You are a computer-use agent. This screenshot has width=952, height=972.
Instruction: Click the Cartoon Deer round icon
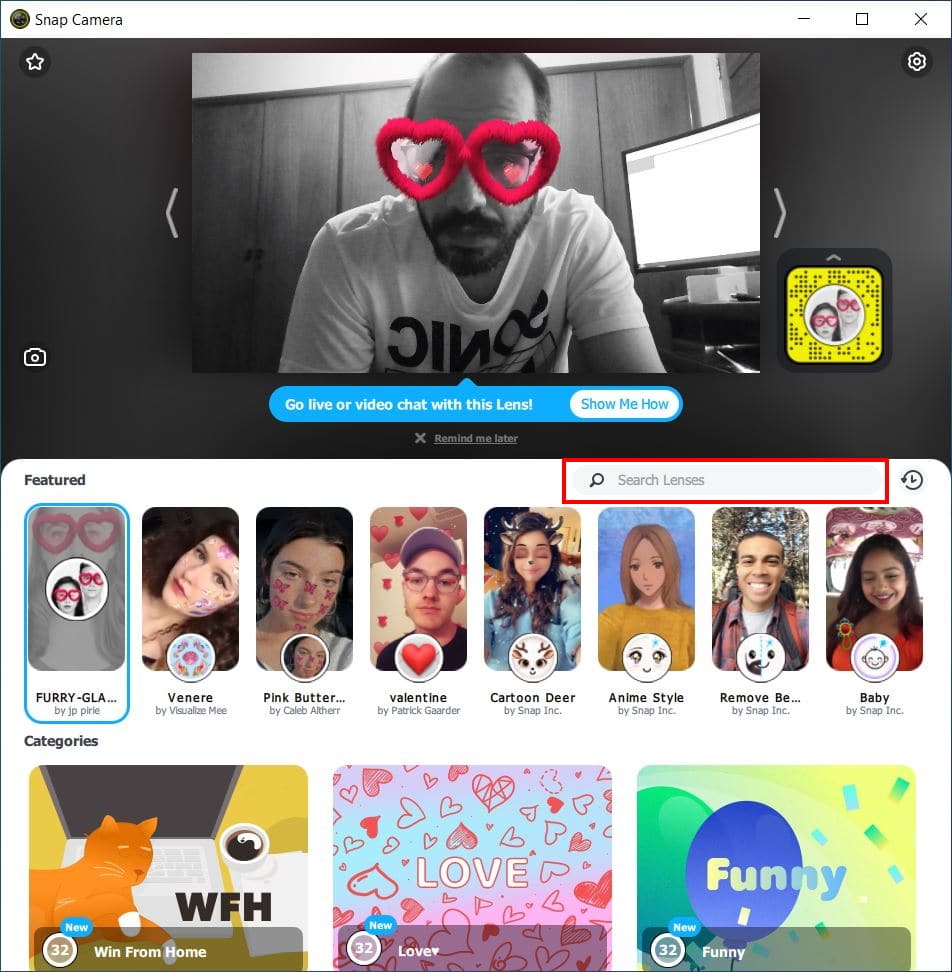click(x=533, y=657)
